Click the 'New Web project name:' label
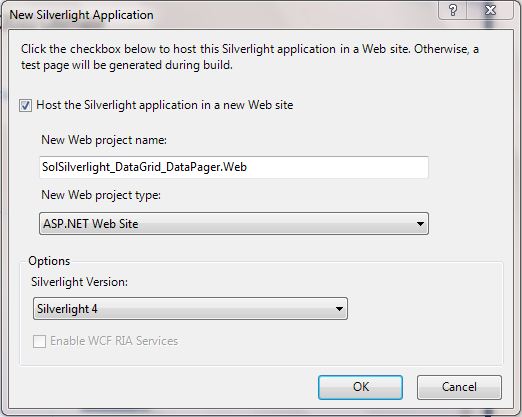Viewport: 522px width, 417px height. click(104, 140)
